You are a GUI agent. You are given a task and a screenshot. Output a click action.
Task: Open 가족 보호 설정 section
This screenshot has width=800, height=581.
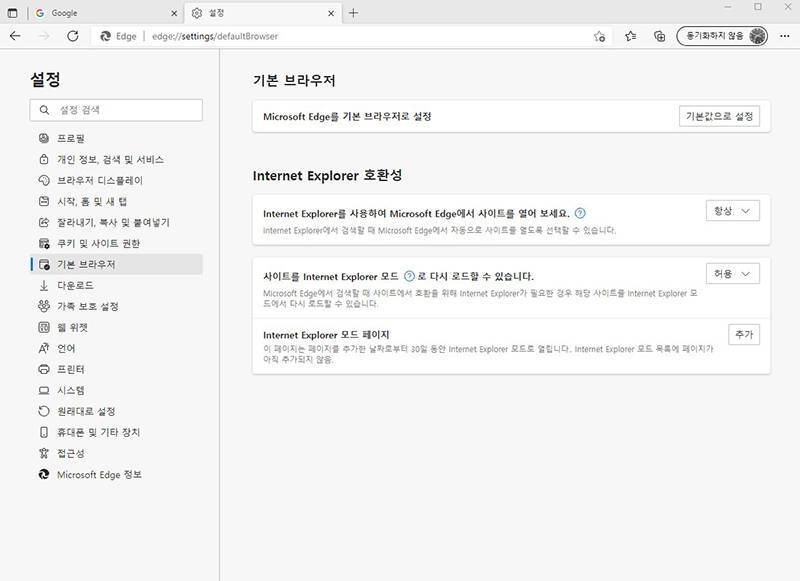[x=116, y=306]
